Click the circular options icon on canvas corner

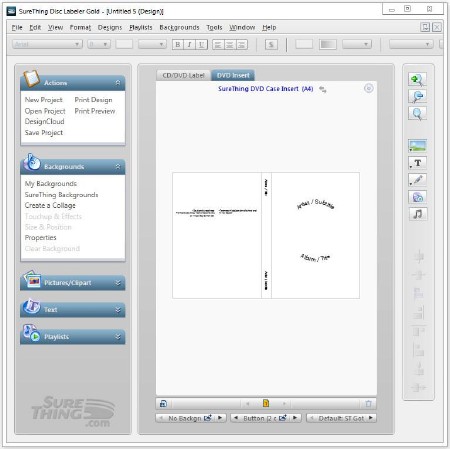[x=368, y=88]
